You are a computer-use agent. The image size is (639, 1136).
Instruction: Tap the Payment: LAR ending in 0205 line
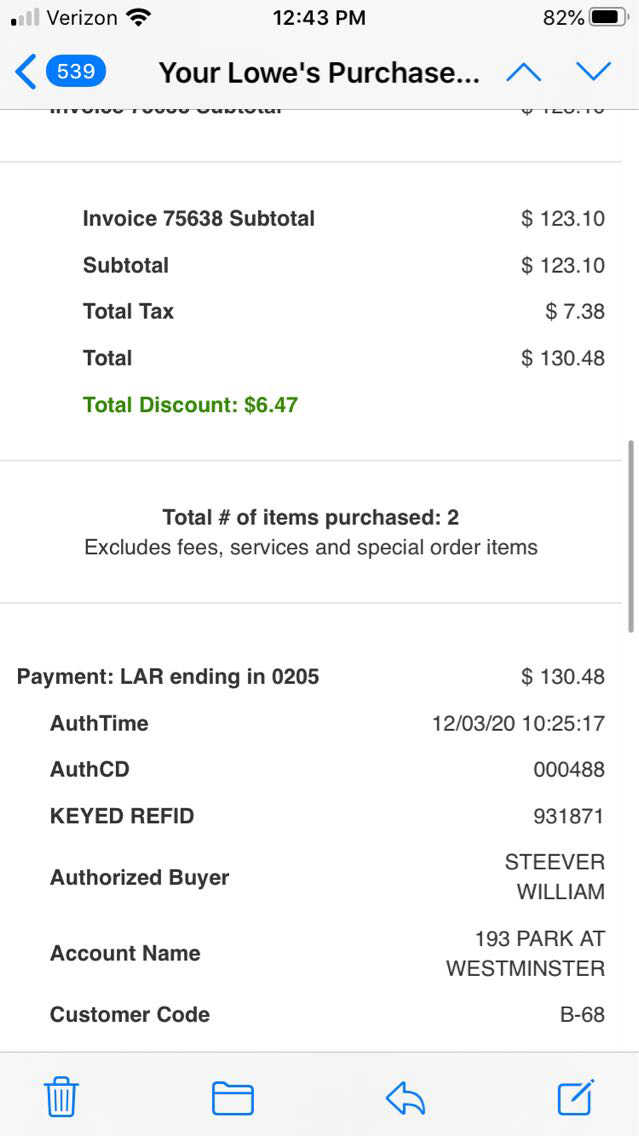(x=168, y=677)
